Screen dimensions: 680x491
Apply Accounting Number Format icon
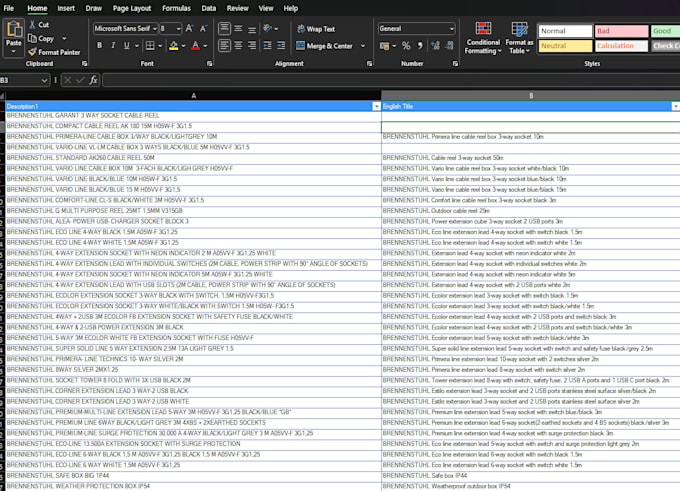[384, 46]
